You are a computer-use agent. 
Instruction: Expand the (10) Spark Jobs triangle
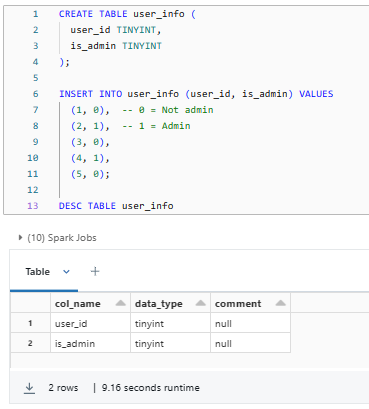point(20,238)
